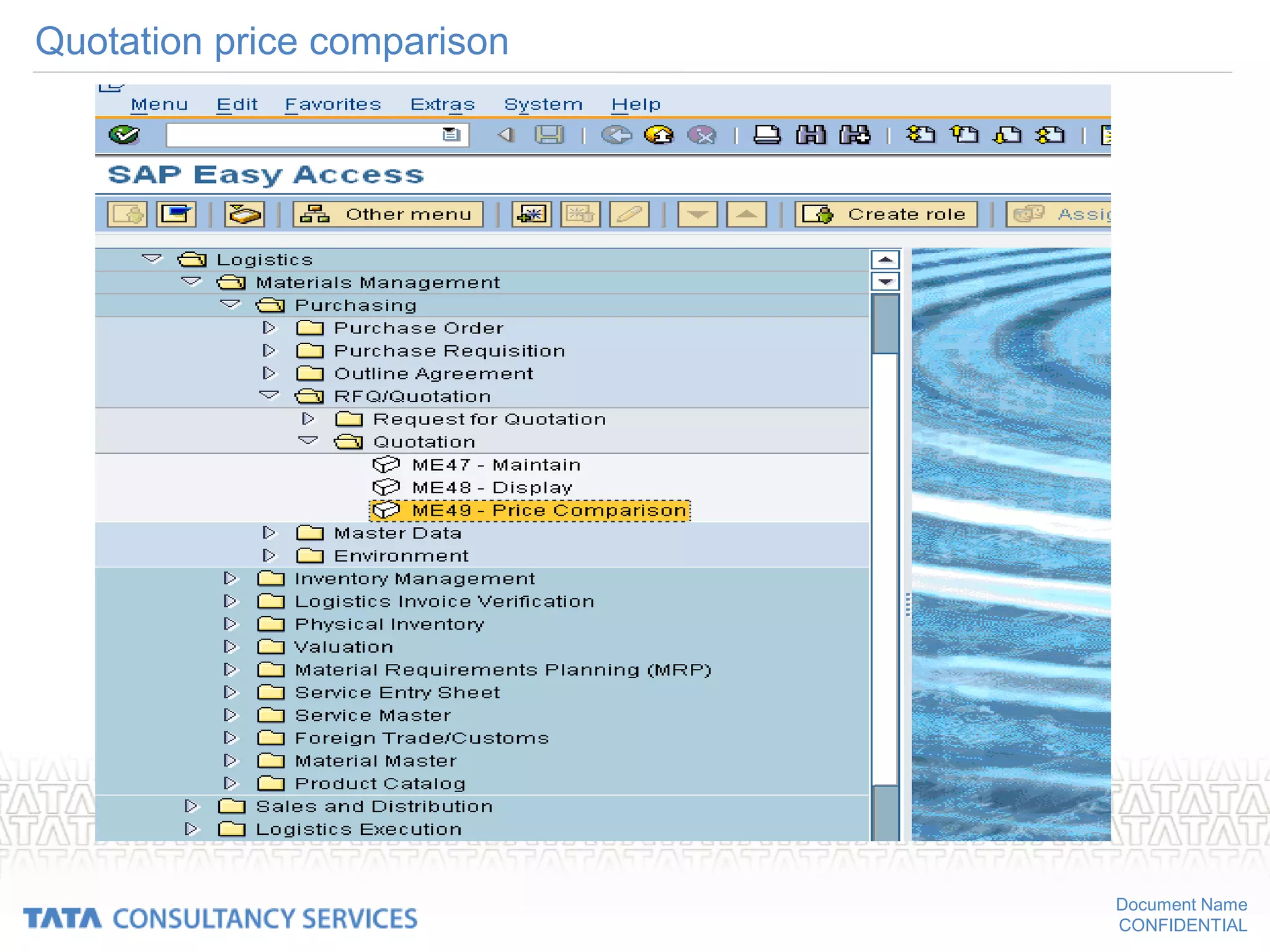Expand the Outline Agreement folder
This screenshot has width=1270, height=952.
[269, 373]
